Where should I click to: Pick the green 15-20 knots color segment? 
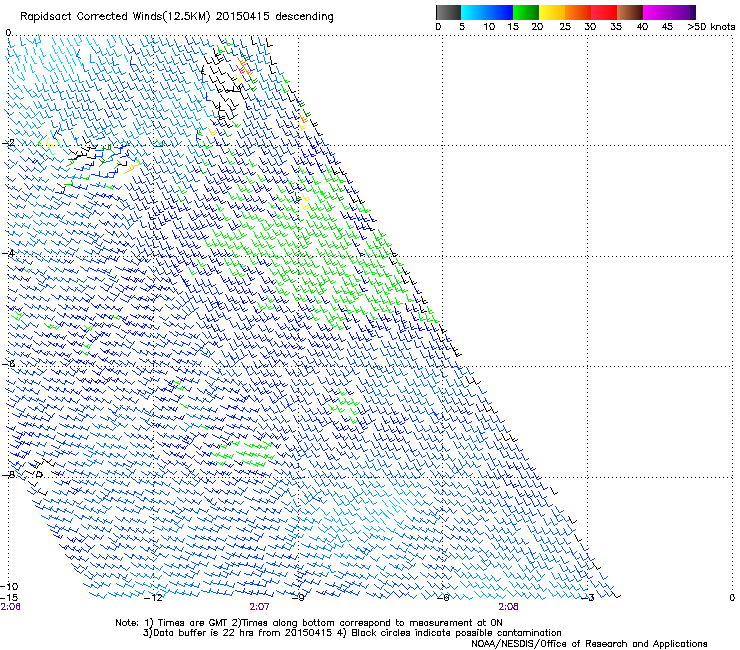[526, 12]
